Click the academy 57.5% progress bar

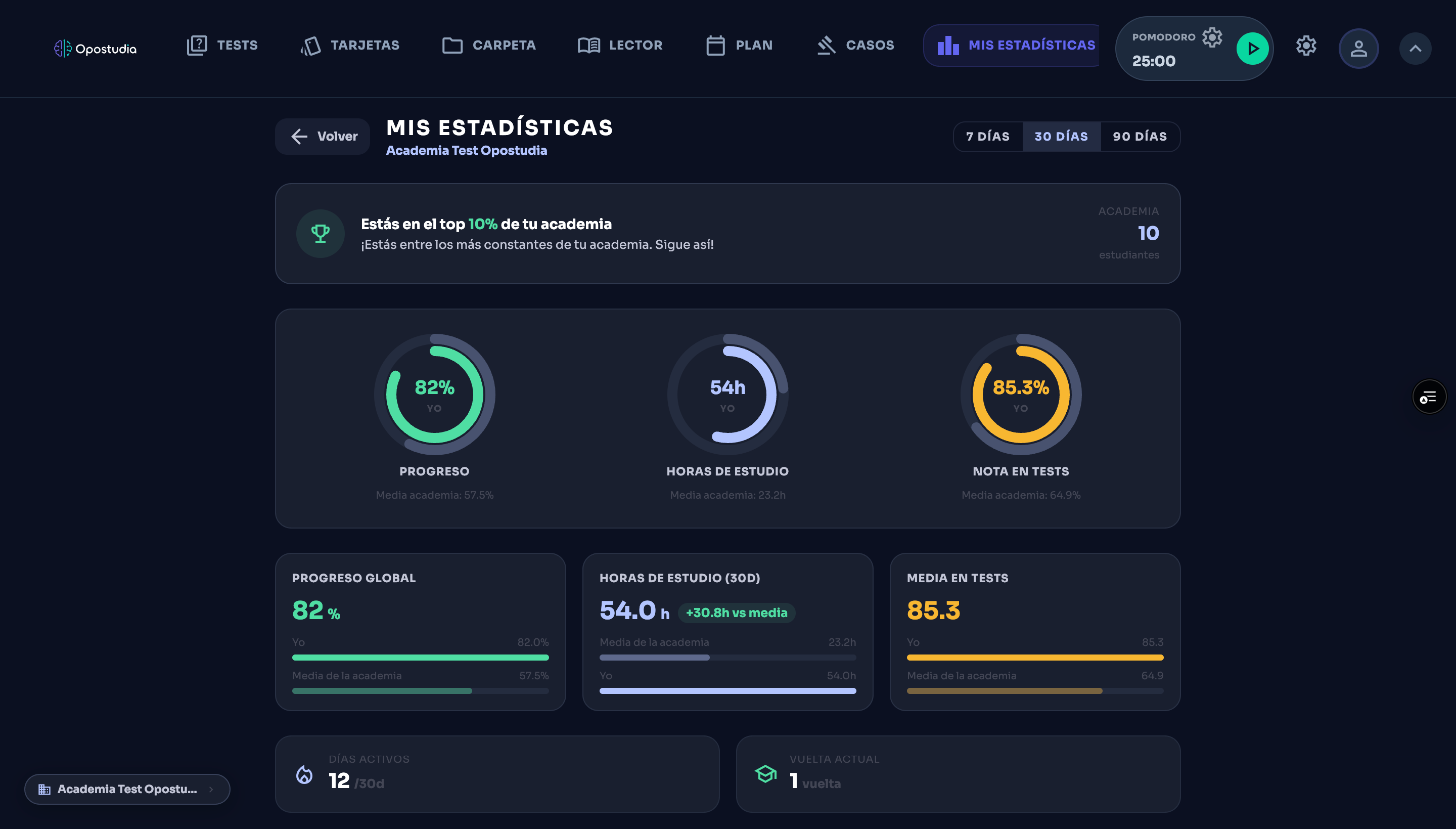(421, 691)
